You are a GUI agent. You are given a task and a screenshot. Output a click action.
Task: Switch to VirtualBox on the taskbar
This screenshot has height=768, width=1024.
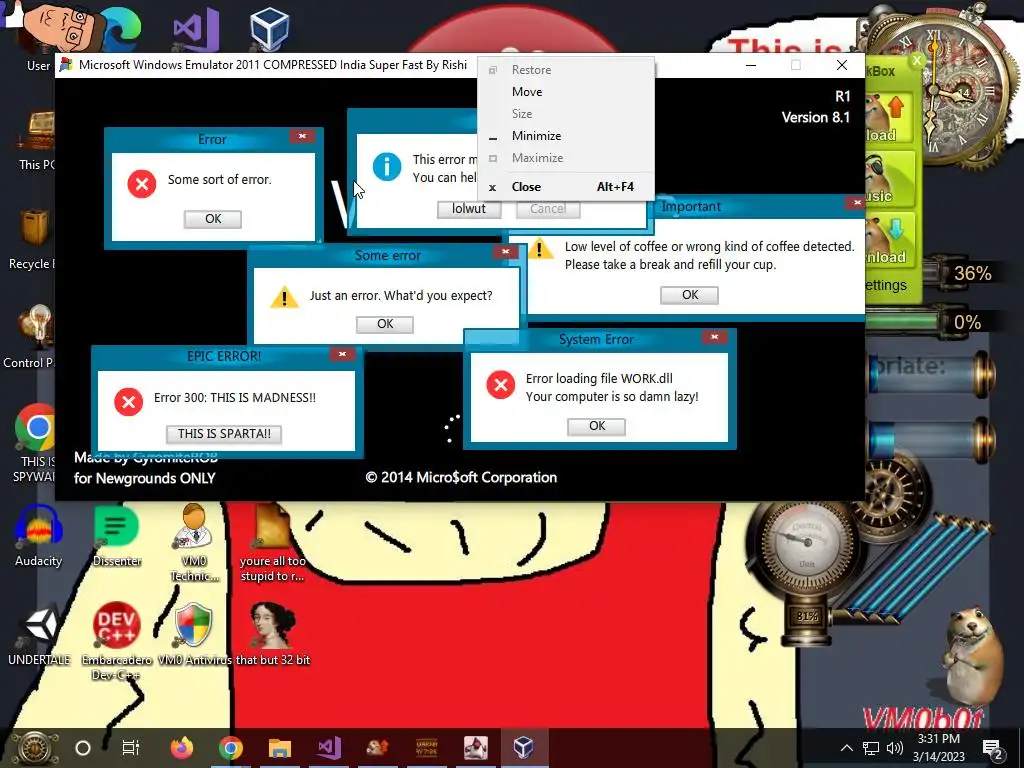tap(524, 747)
